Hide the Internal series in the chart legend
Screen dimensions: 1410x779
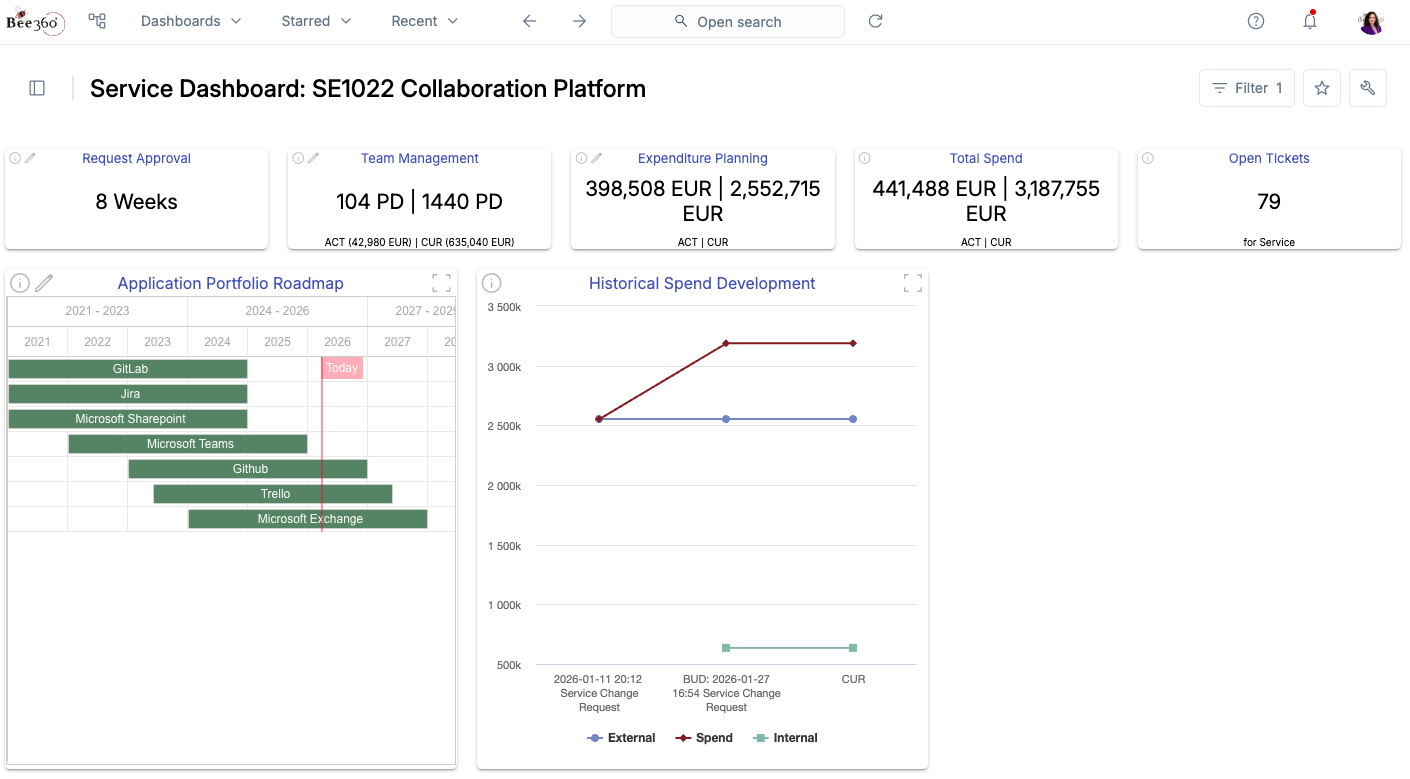pyautogui.click(x=785, y=737)
